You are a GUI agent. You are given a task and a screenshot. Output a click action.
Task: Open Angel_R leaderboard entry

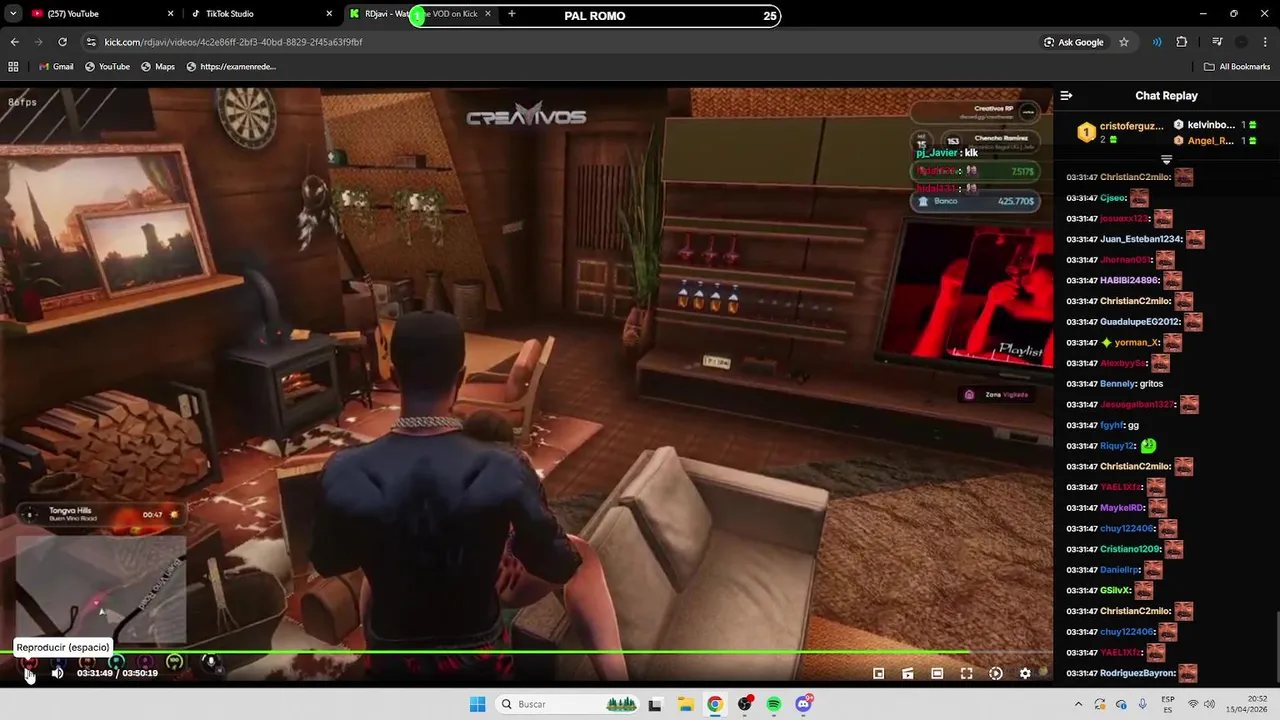coord(1215,141)
